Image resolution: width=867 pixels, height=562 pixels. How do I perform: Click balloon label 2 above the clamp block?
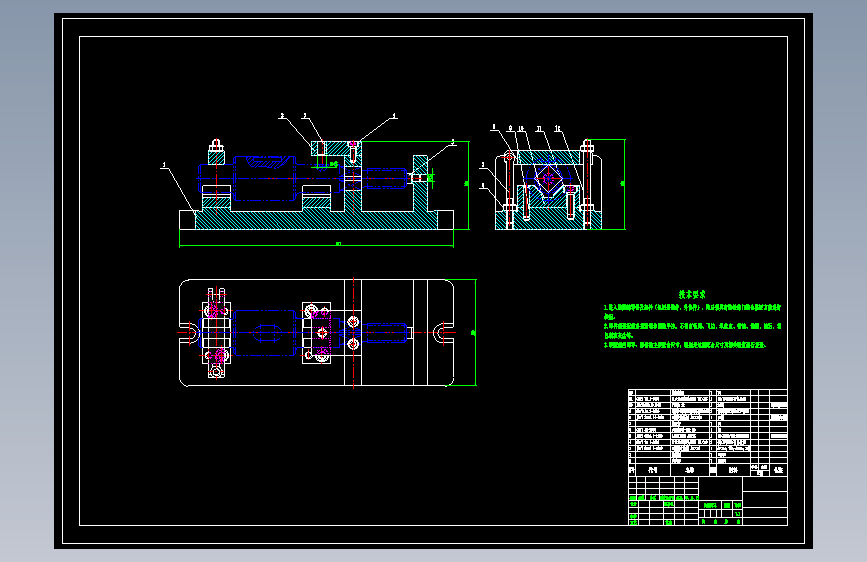282,116
